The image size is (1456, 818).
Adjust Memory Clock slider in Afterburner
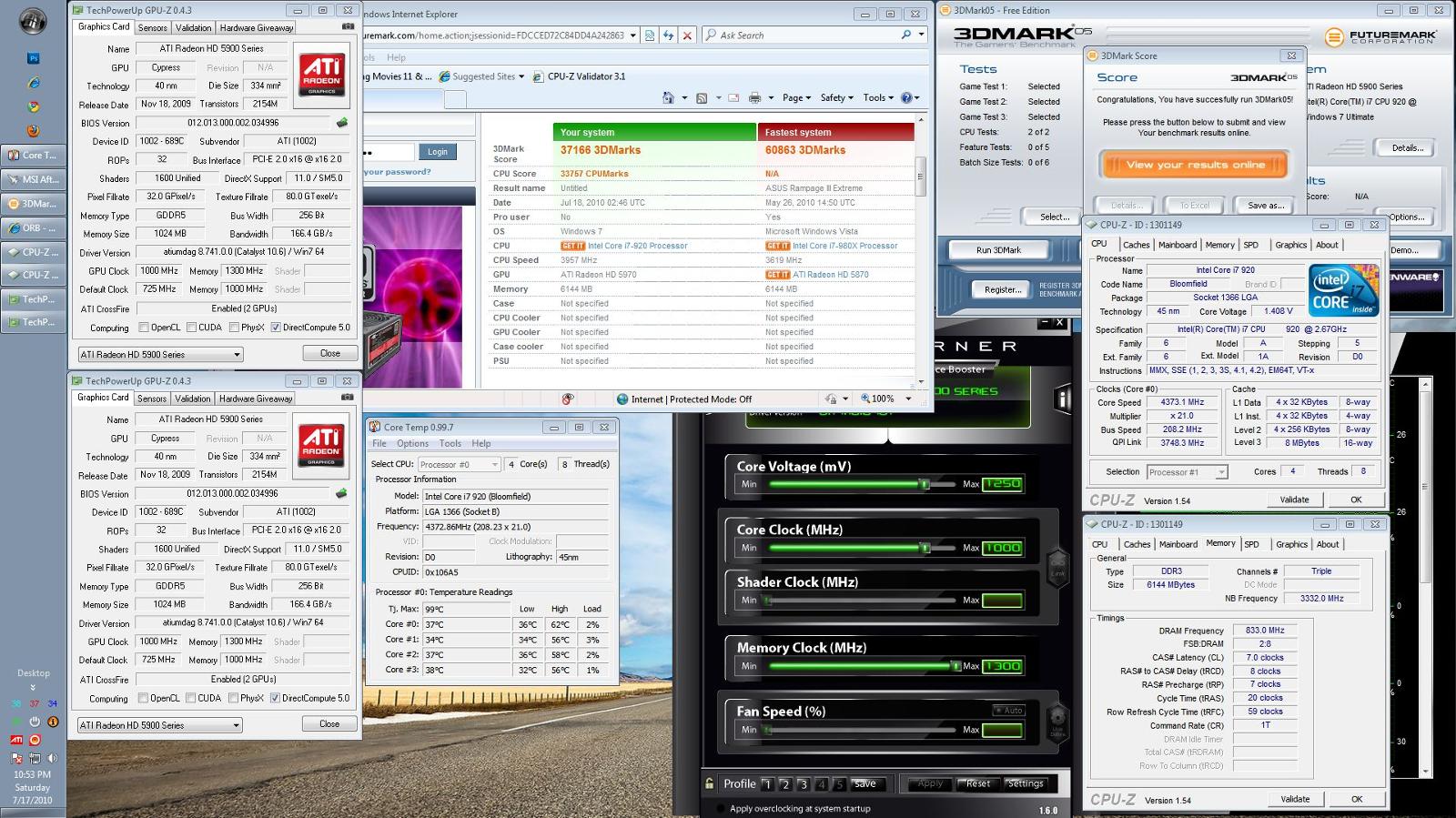pos(955,666)
